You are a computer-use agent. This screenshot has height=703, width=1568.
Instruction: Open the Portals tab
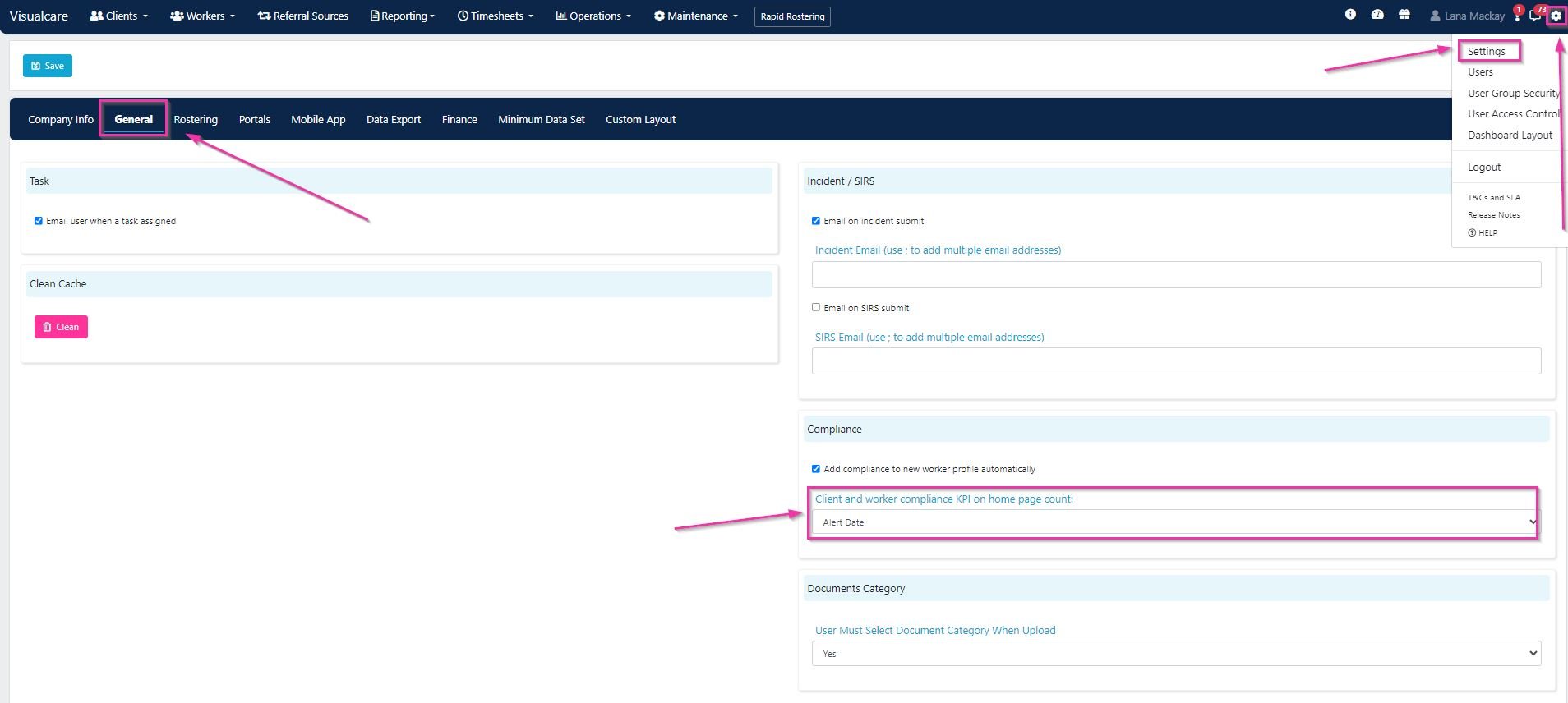[255, 119]
